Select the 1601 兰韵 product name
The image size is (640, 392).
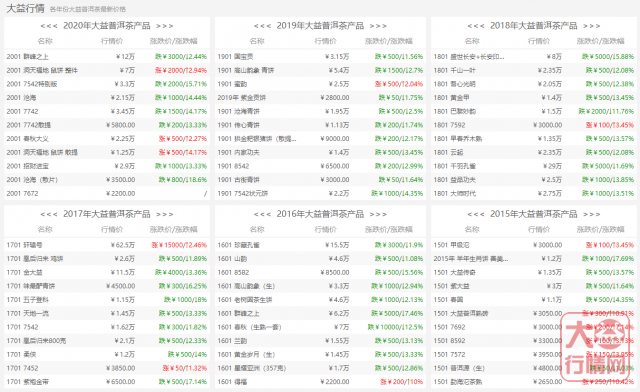[x=232, y=341]
